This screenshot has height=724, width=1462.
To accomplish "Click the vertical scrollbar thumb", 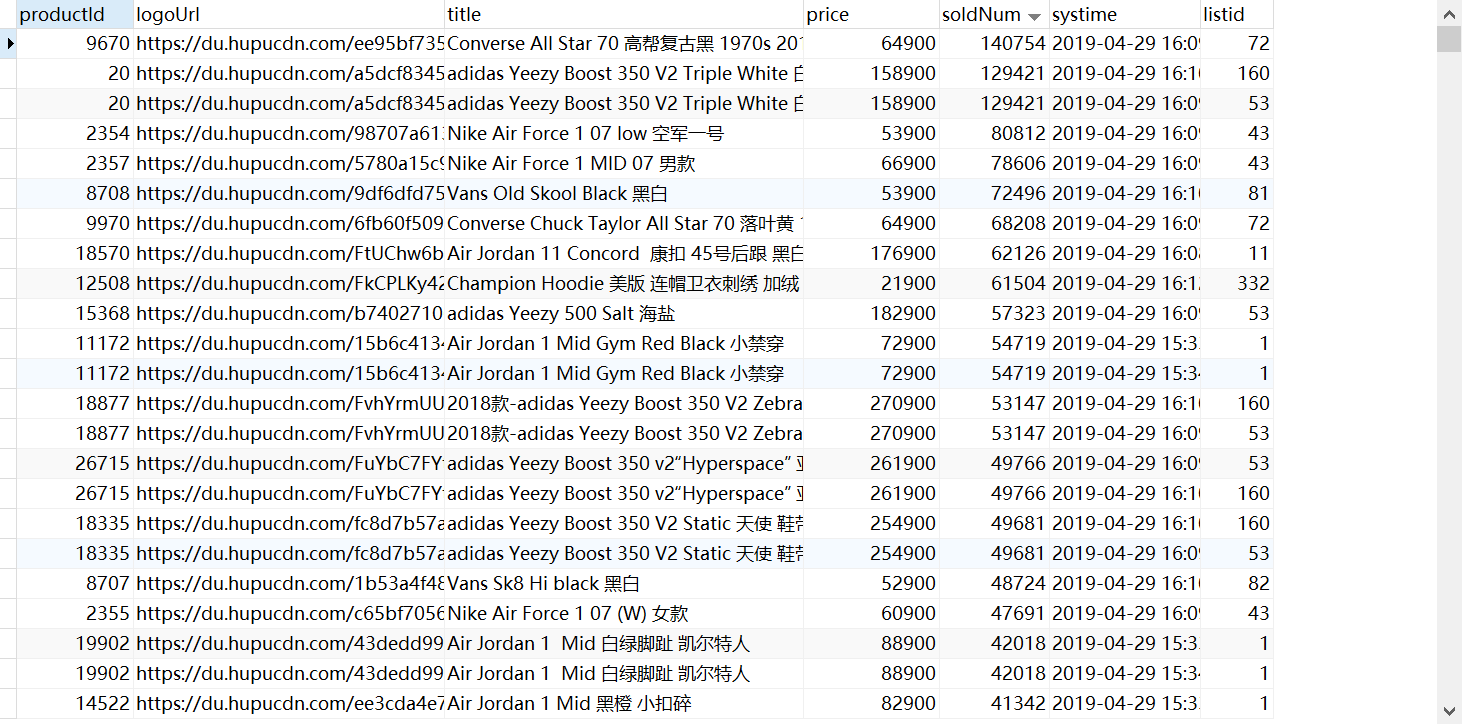I will 1449,38.
